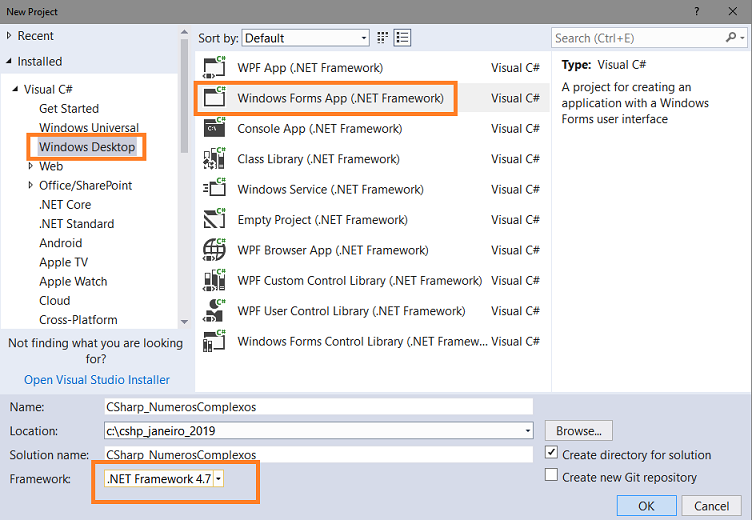Image resolution: width=752 pixels, height=520 pixels.
Task: Select WPF Custom Control Library template text
Action: (x=360, y=280)
